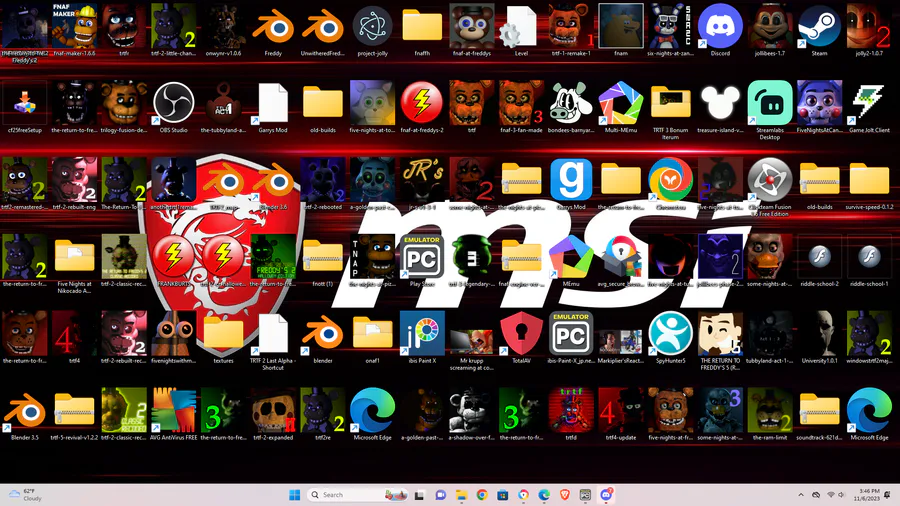Open the Windows Start menu
The width and height of the screenshot is (900, 506).
[294, 495]
